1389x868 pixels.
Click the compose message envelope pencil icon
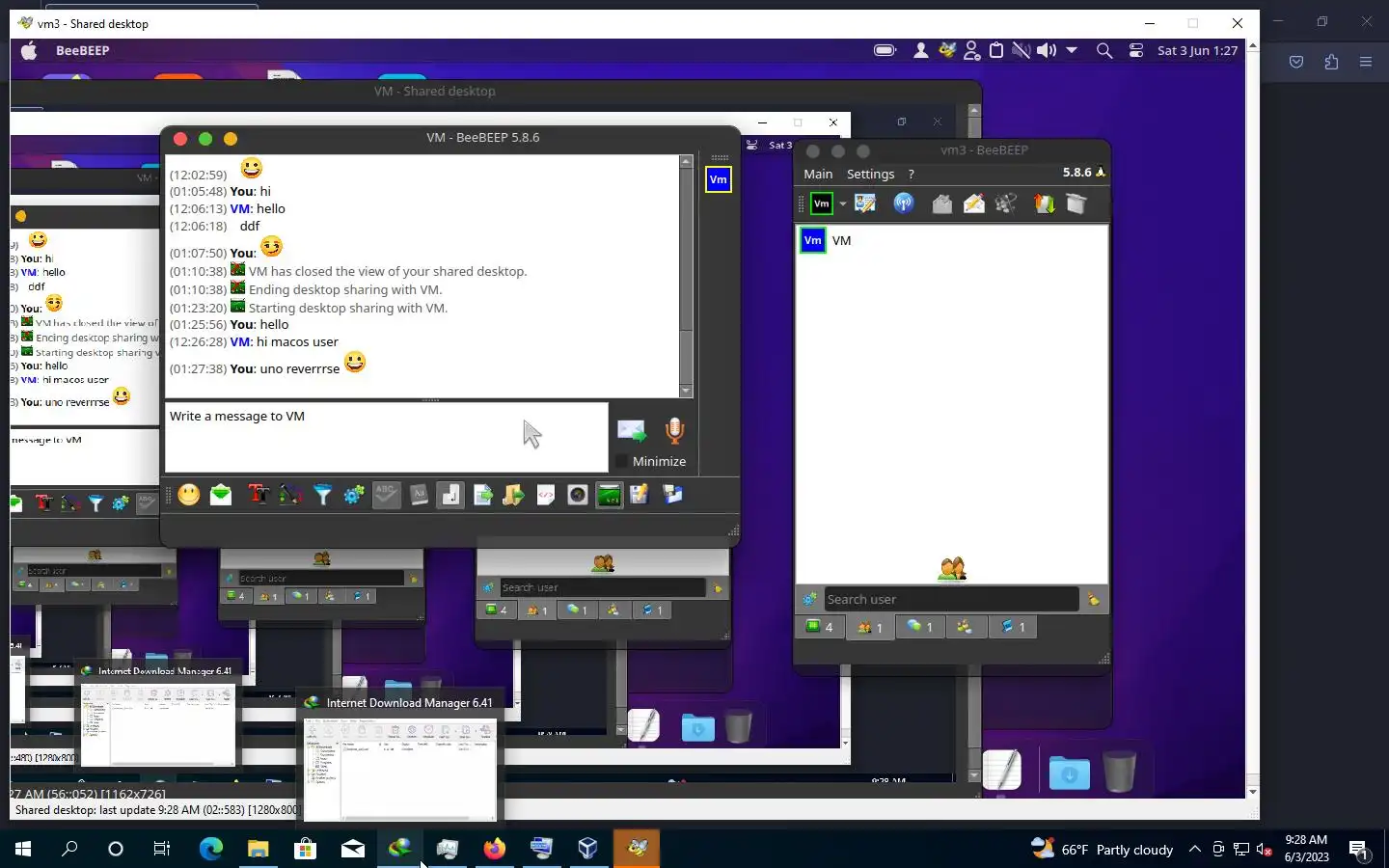pyautogui.click(x=974, y=203)
